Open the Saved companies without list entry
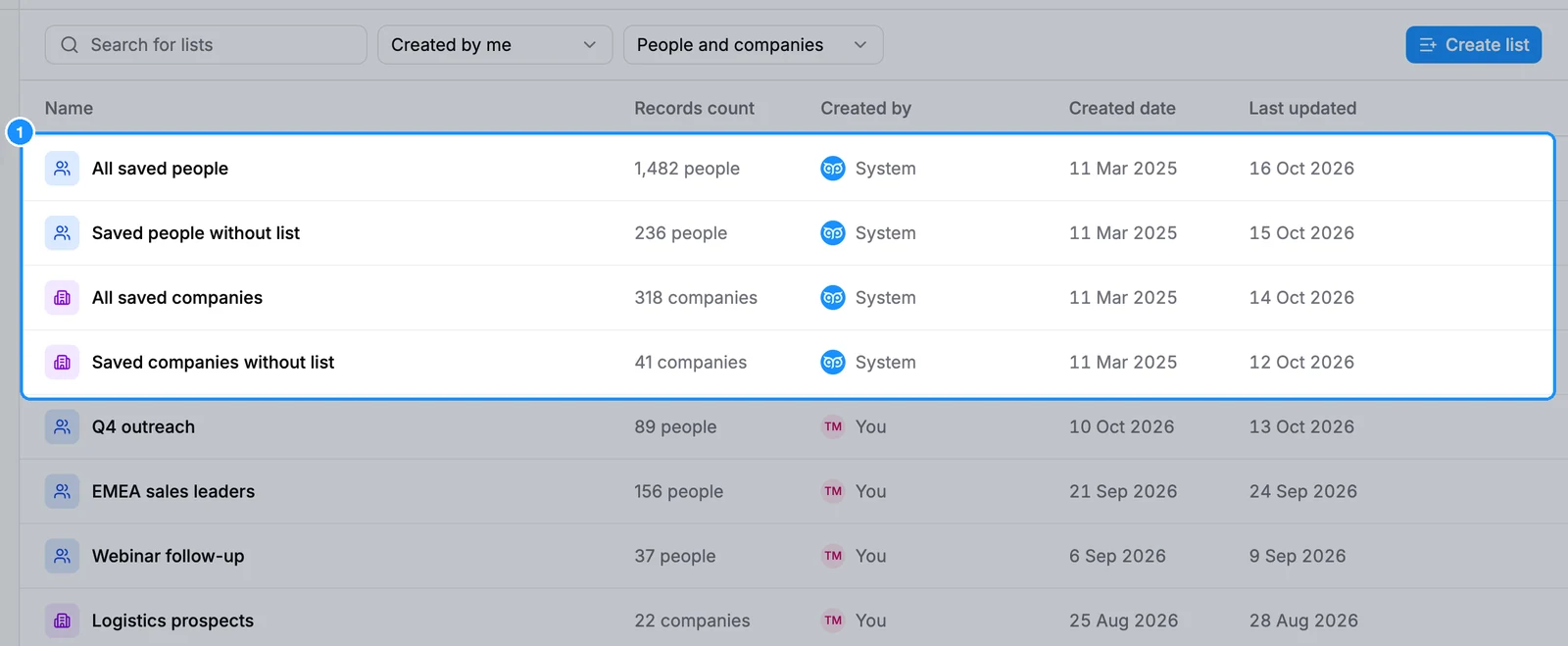Viewport: 1568px width, 646px height. coord(213,363)
